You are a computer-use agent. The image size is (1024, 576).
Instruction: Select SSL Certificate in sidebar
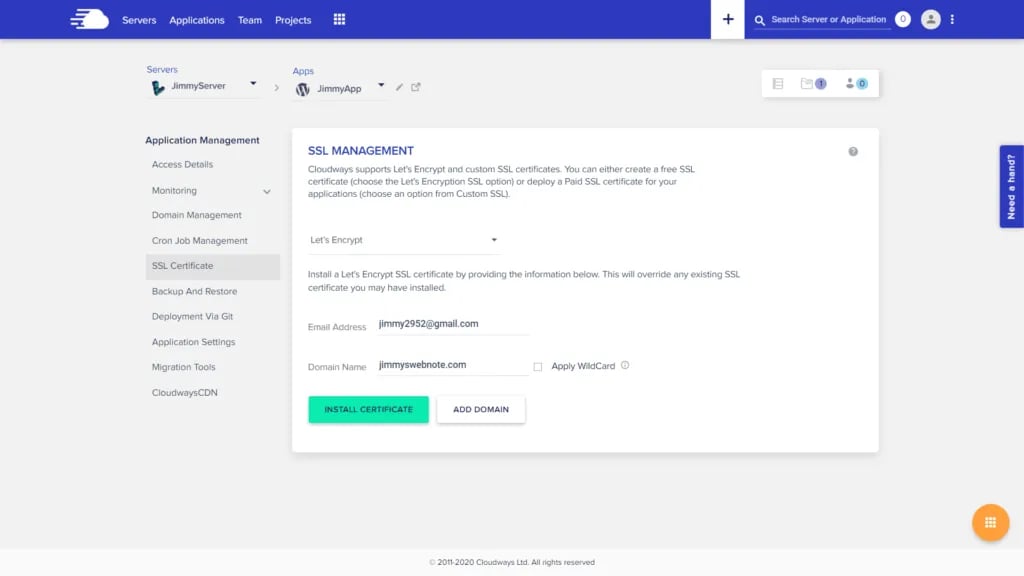(x=213, y=266)
